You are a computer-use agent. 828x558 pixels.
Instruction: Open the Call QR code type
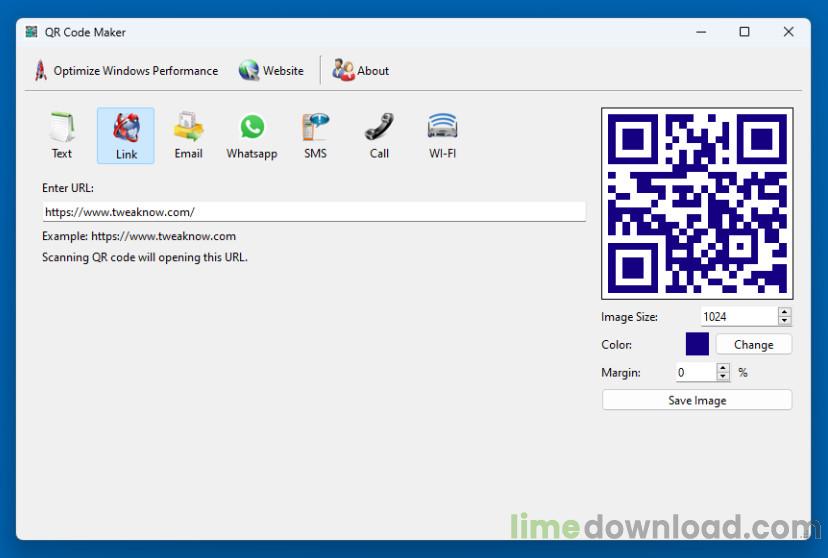[x=379, y=136]
